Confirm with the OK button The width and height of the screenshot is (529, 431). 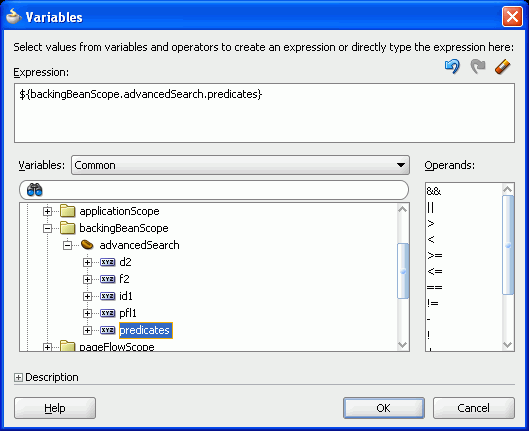tap(384, 408)
